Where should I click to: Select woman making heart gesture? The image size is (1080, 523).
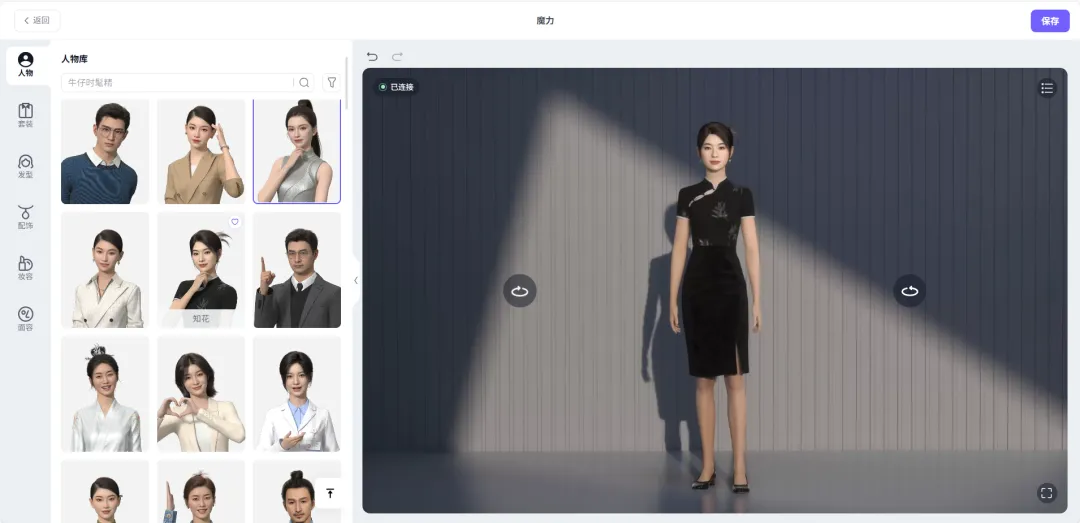(201, 394)
